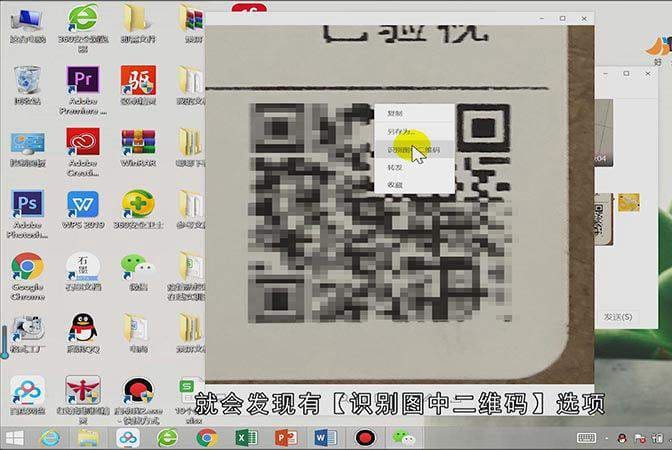This screenshot has width=672, height=450.
Task: Click the Windows Start button
Action: (14, 438)
